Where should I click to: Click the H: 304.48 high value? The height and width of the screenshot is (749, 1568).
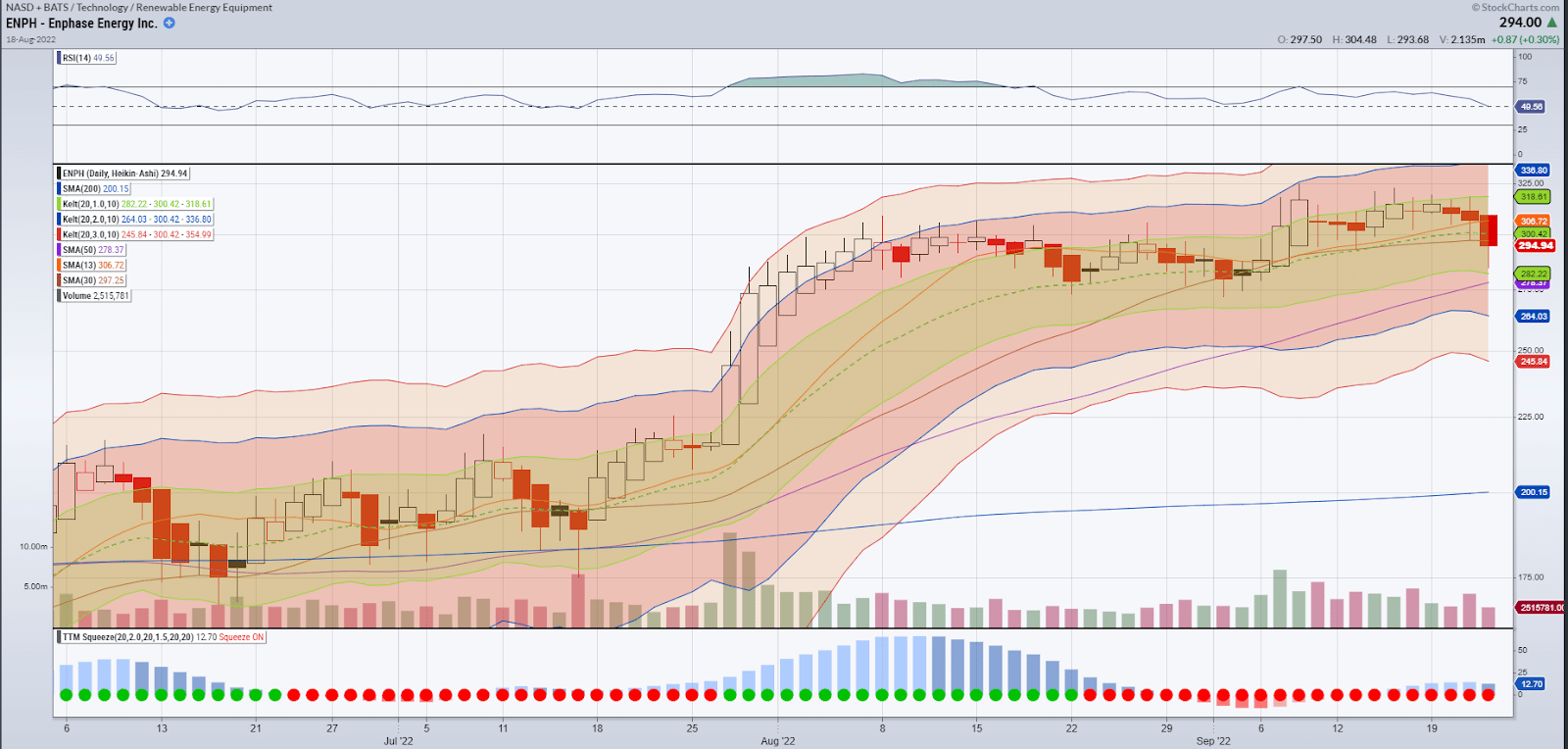pos(1354,40)
